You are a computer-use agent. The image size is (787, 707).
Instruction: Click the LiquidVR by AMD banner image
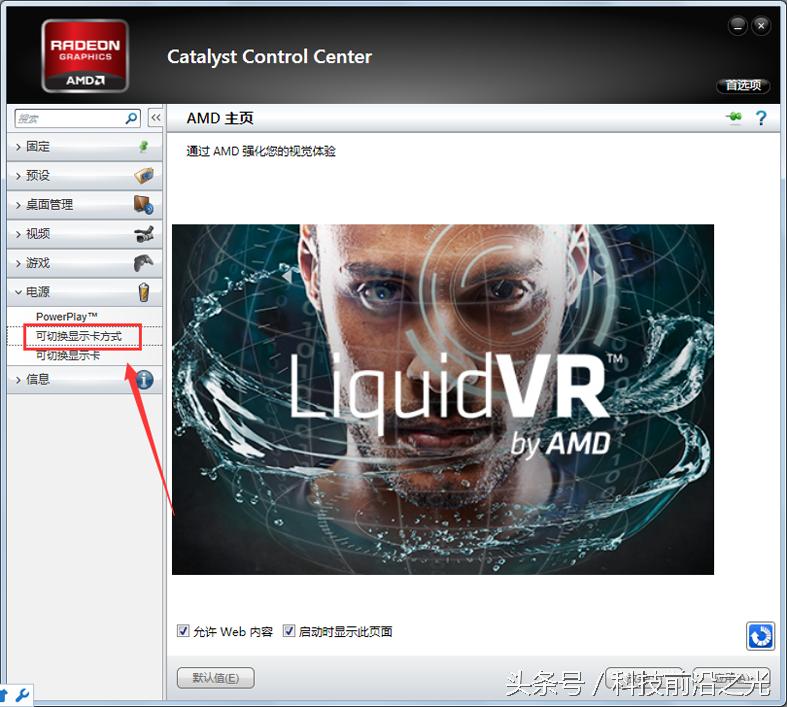[443, 399]
